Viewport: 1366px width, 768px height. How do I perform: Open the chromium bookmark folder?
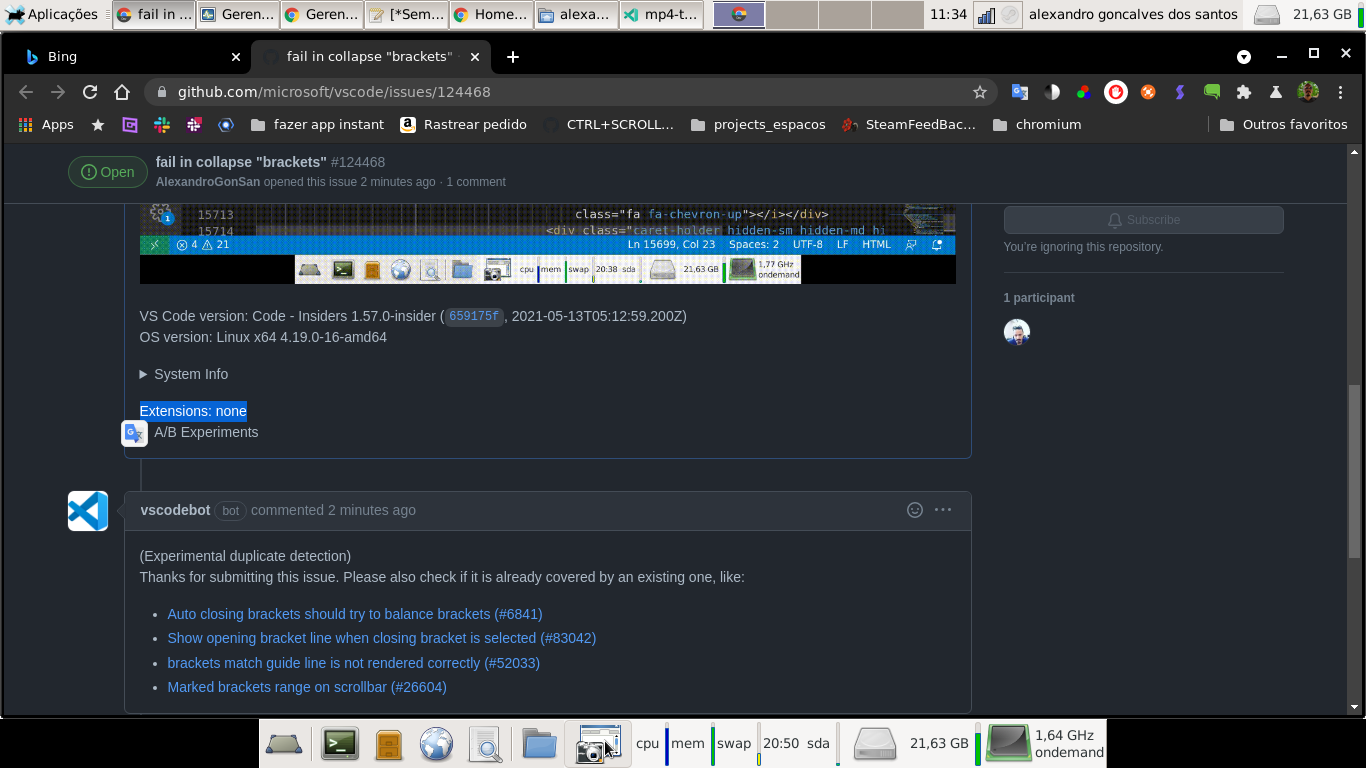coord(1037,125)
